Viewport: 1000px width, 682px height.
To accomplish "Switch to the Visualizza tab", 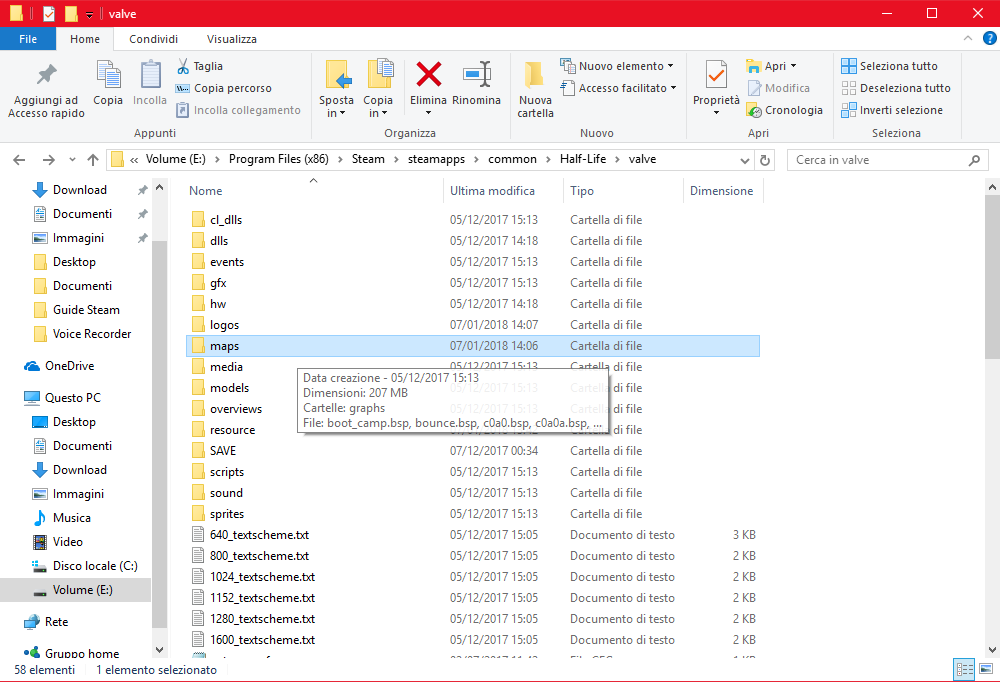I will coord(232,39).
